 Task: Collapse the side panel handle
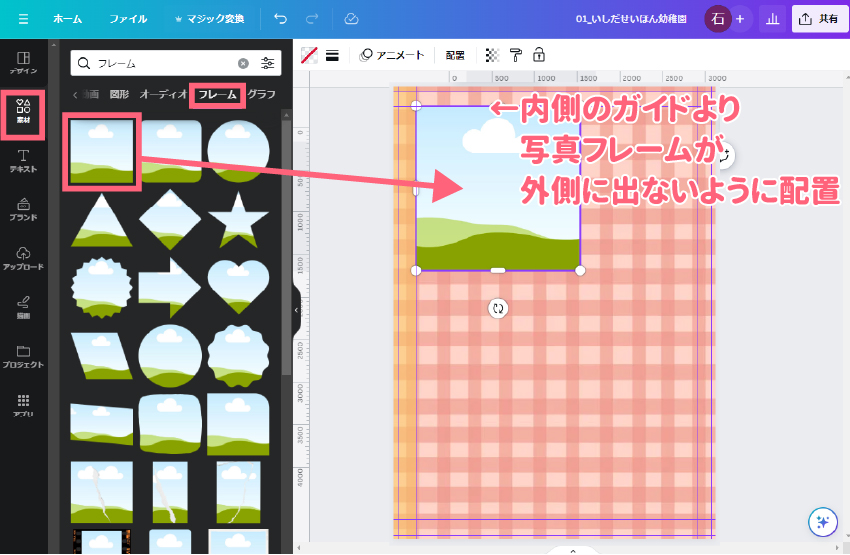(296, 310)
